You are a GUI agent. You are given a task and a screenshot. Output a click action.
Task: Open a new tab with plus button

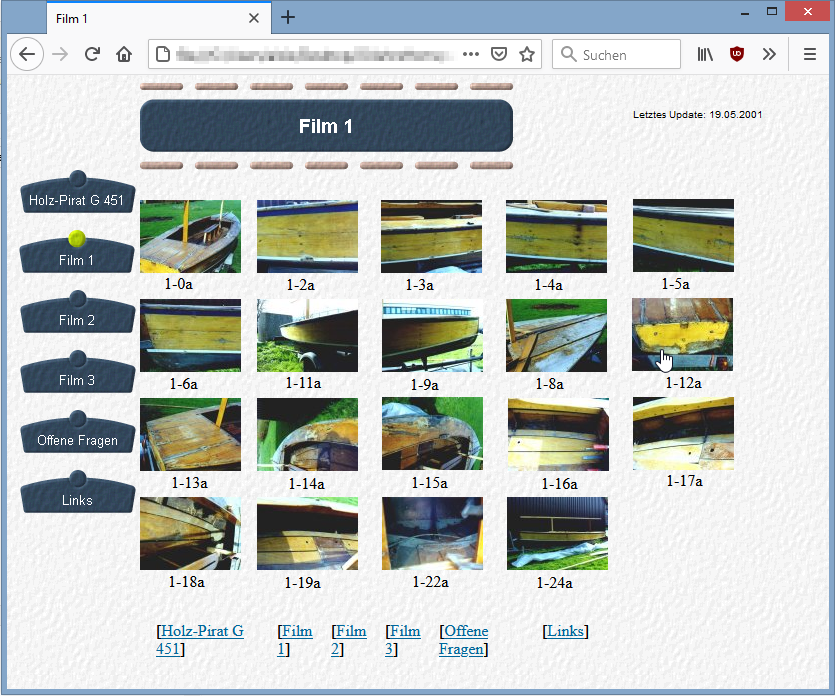(x=288, y=17)
